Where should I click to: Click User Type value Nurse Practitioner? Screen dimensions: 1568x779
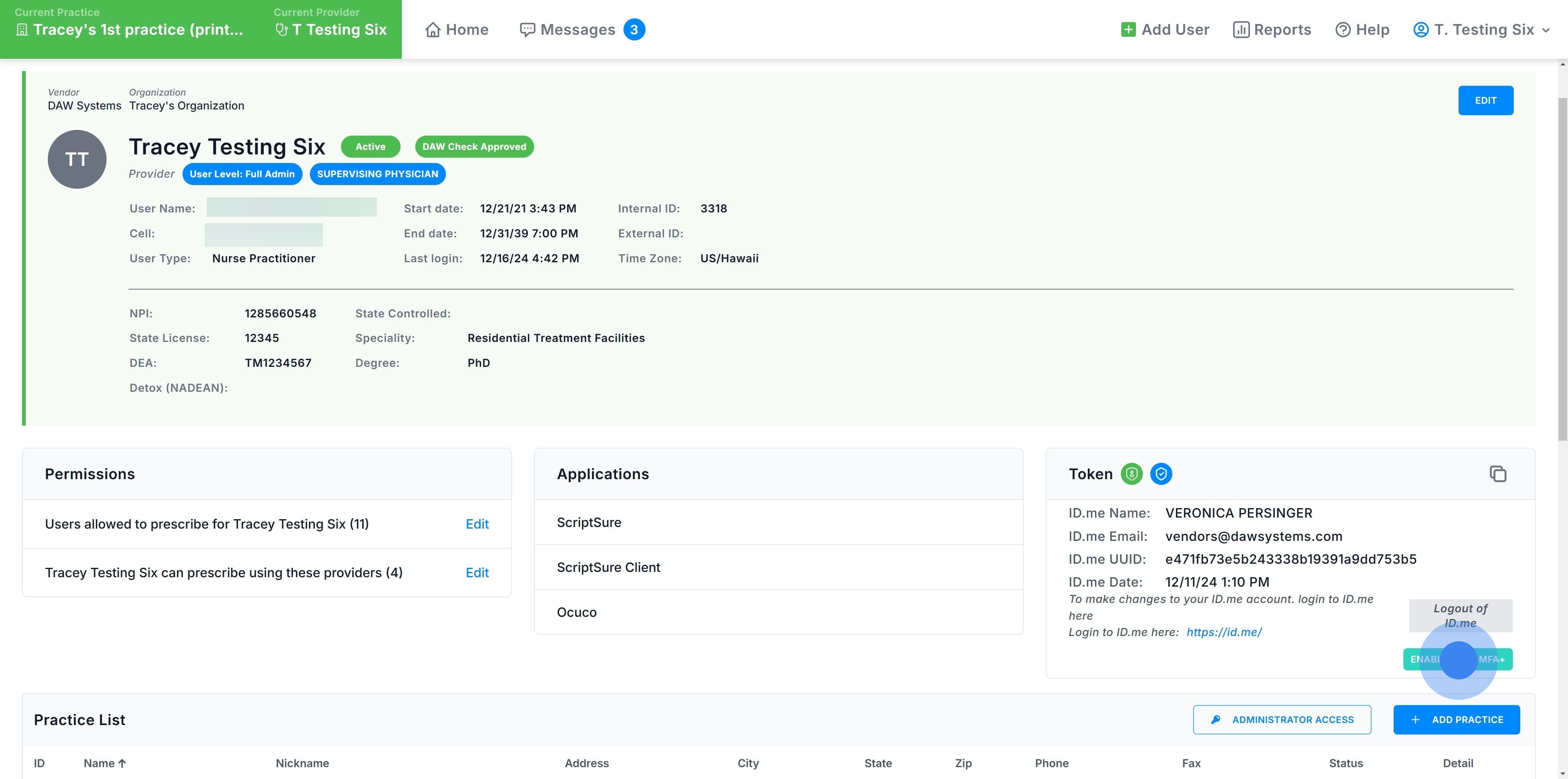click(x=263, y=258)
